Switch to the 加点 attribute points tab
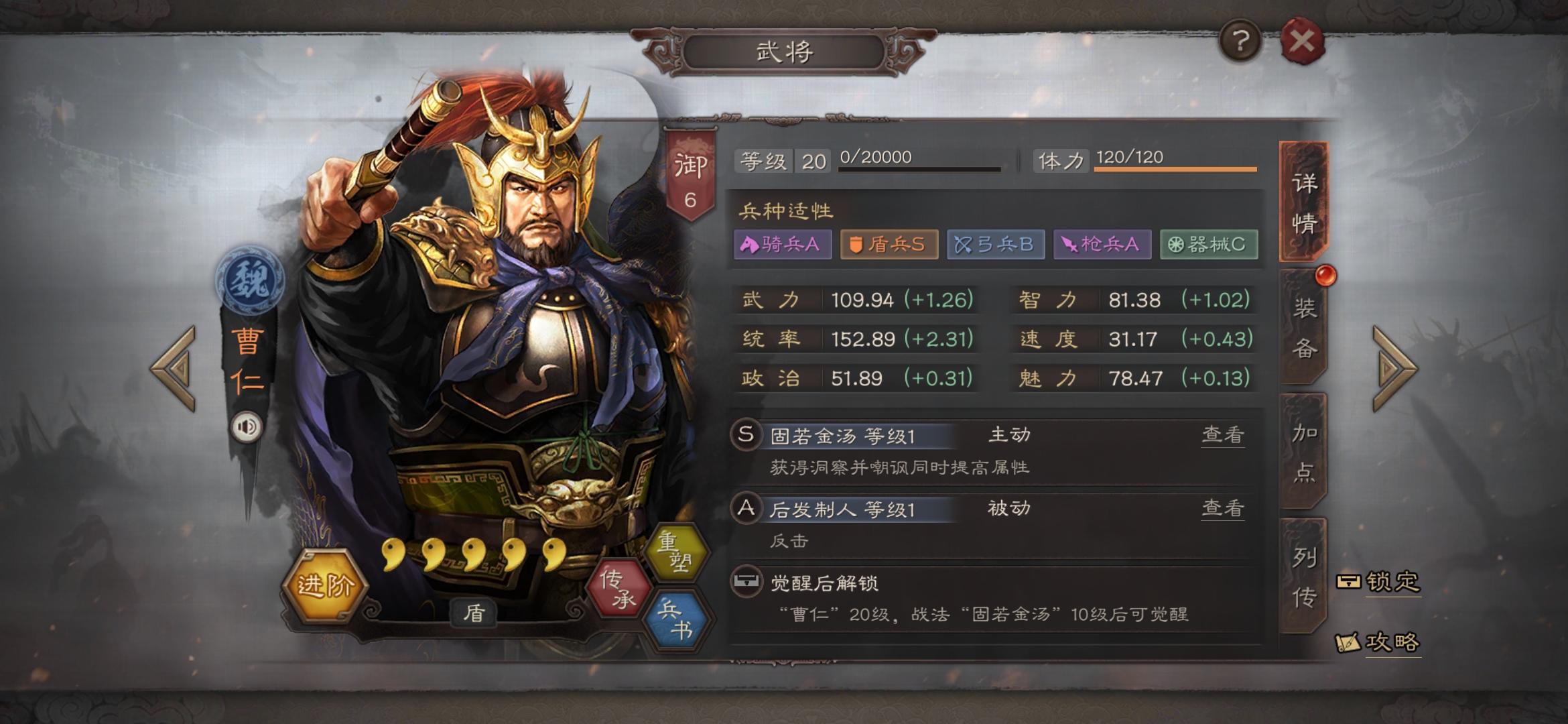1568x724 pixels. (x=1304, y=452)
